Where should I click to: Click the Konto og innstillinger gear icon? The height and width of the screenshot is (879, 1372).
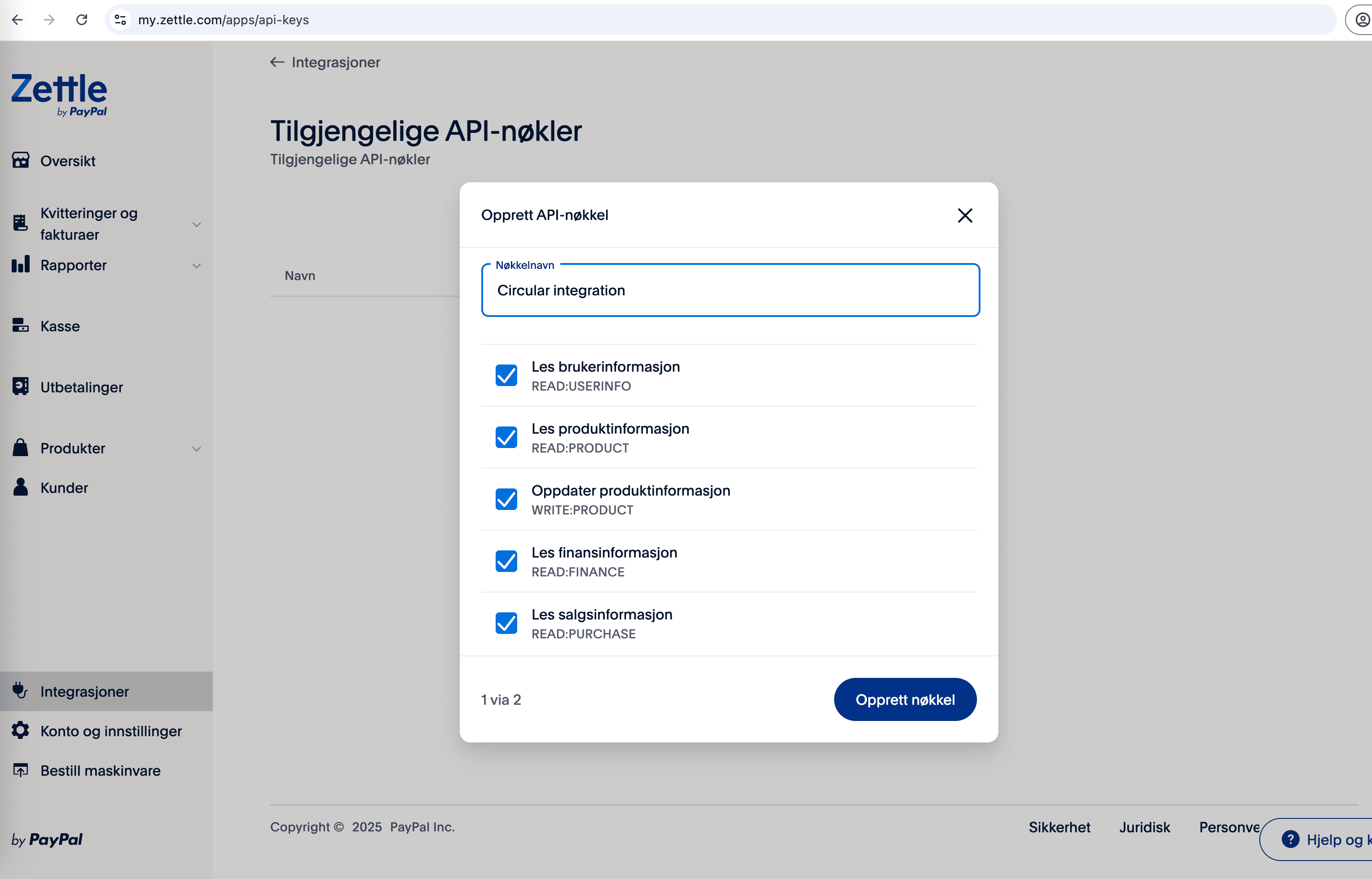coord(21,730)
